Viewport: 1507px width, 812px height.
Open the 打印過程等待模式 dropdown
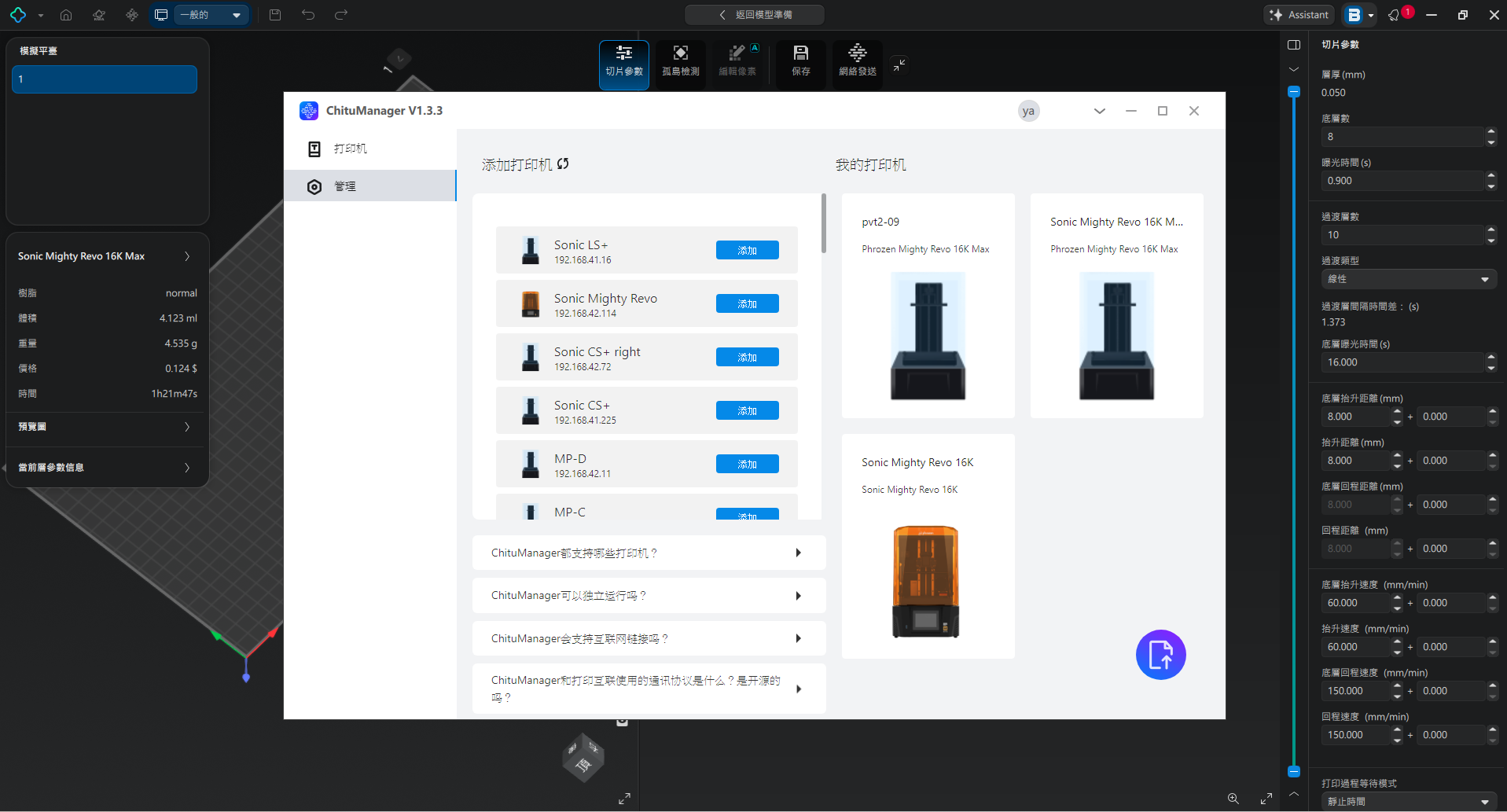1409,802
